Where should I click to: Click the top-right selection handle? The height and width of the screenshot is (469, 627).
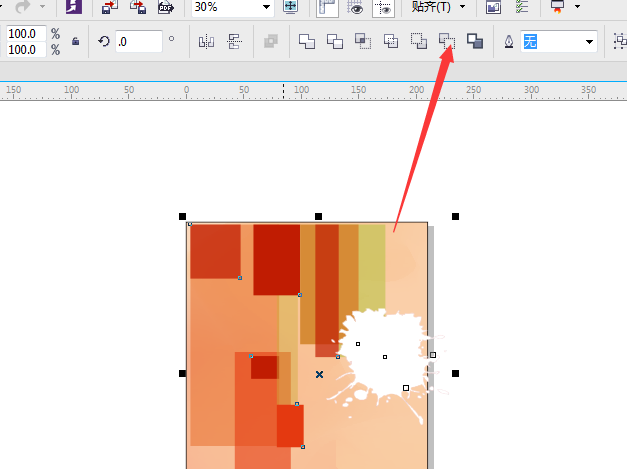pos(455,216)
